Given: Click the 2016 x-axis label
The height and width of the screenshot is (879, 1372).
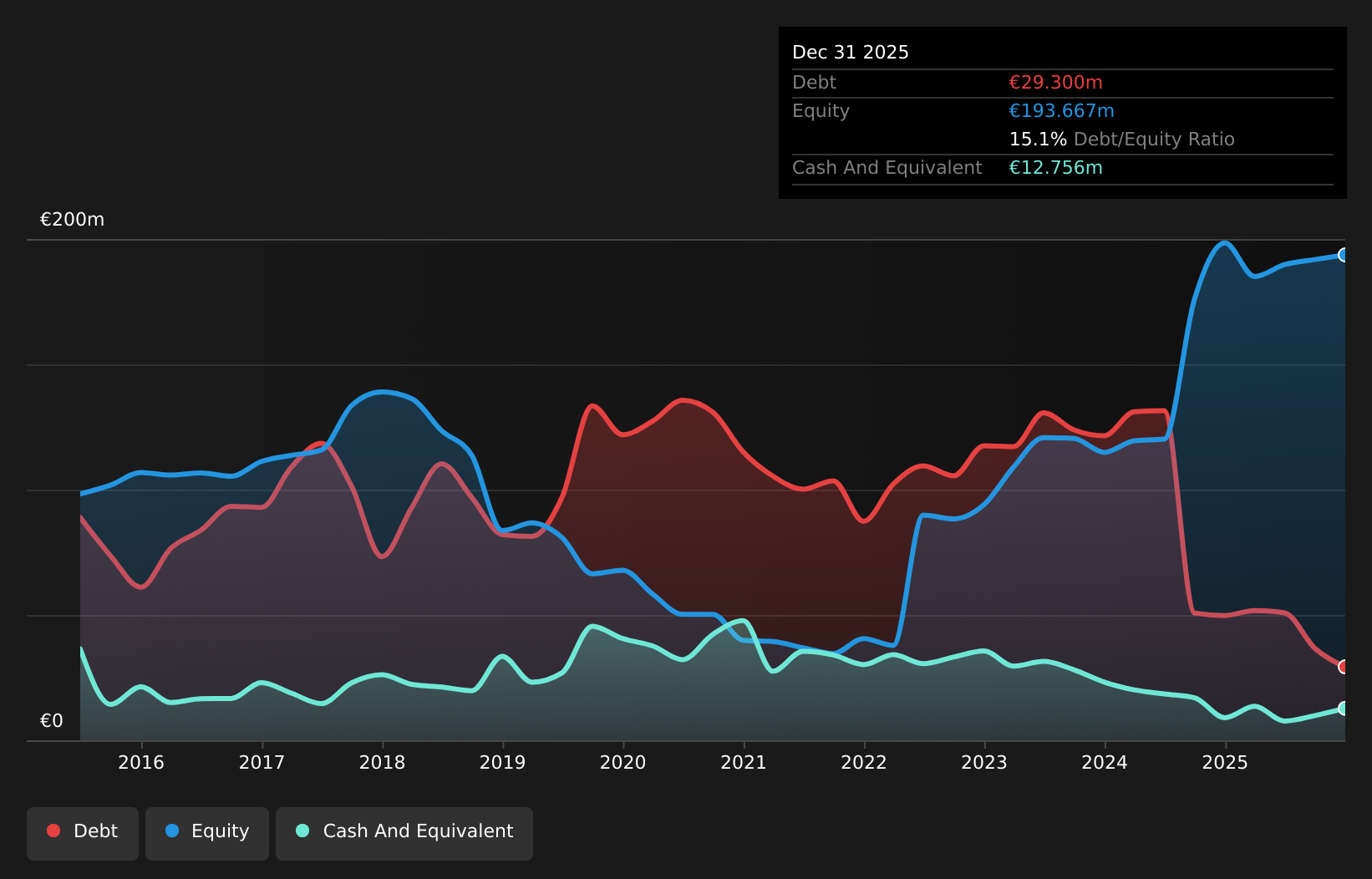Looking at the screenshot, I should (x=141, y=762).
